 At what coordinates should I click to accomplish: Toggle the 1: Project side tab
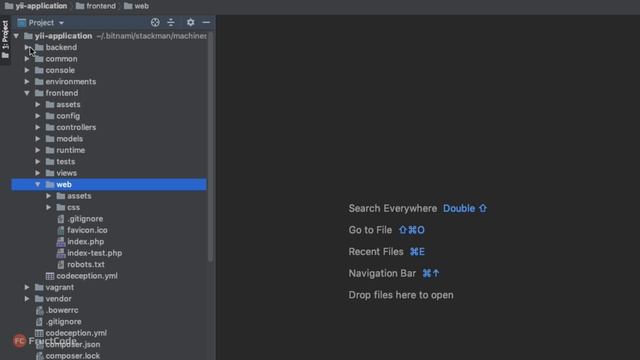click(5, 39)
